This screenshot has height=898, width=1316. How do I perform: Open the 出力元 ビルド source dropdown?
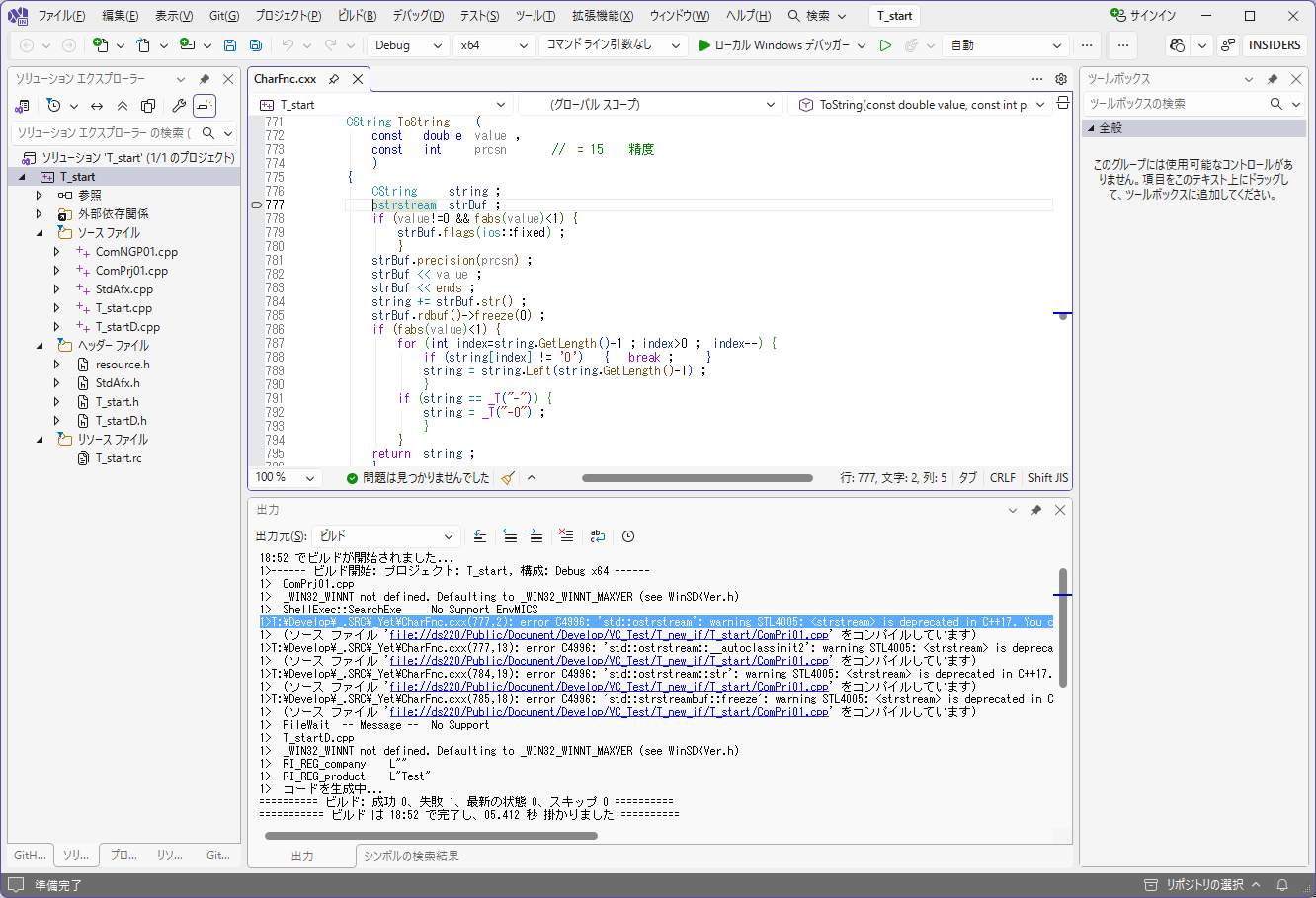[385, 536]
